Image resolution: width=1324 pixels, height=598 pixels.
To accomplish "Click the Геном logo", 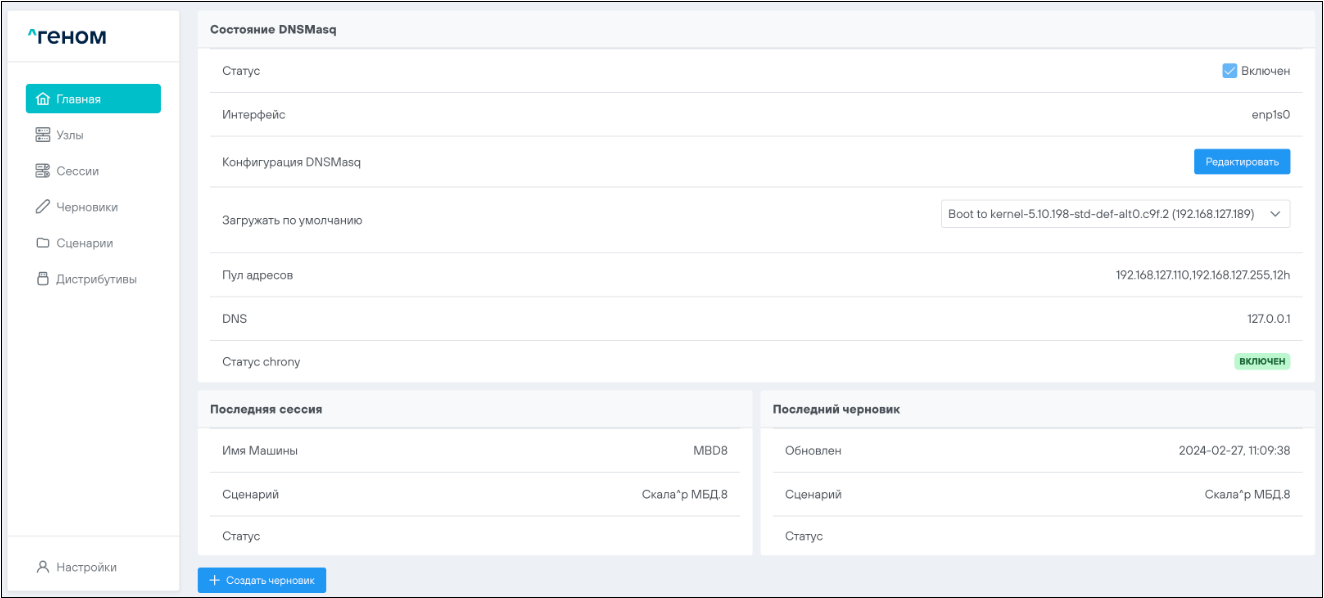I will 67,38.
